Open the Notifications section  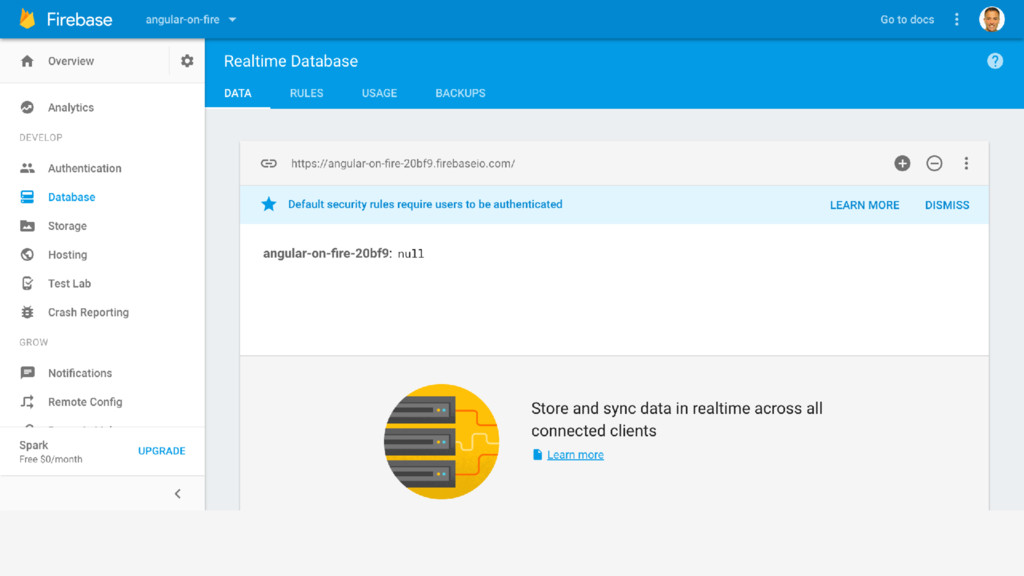point(80,373)
